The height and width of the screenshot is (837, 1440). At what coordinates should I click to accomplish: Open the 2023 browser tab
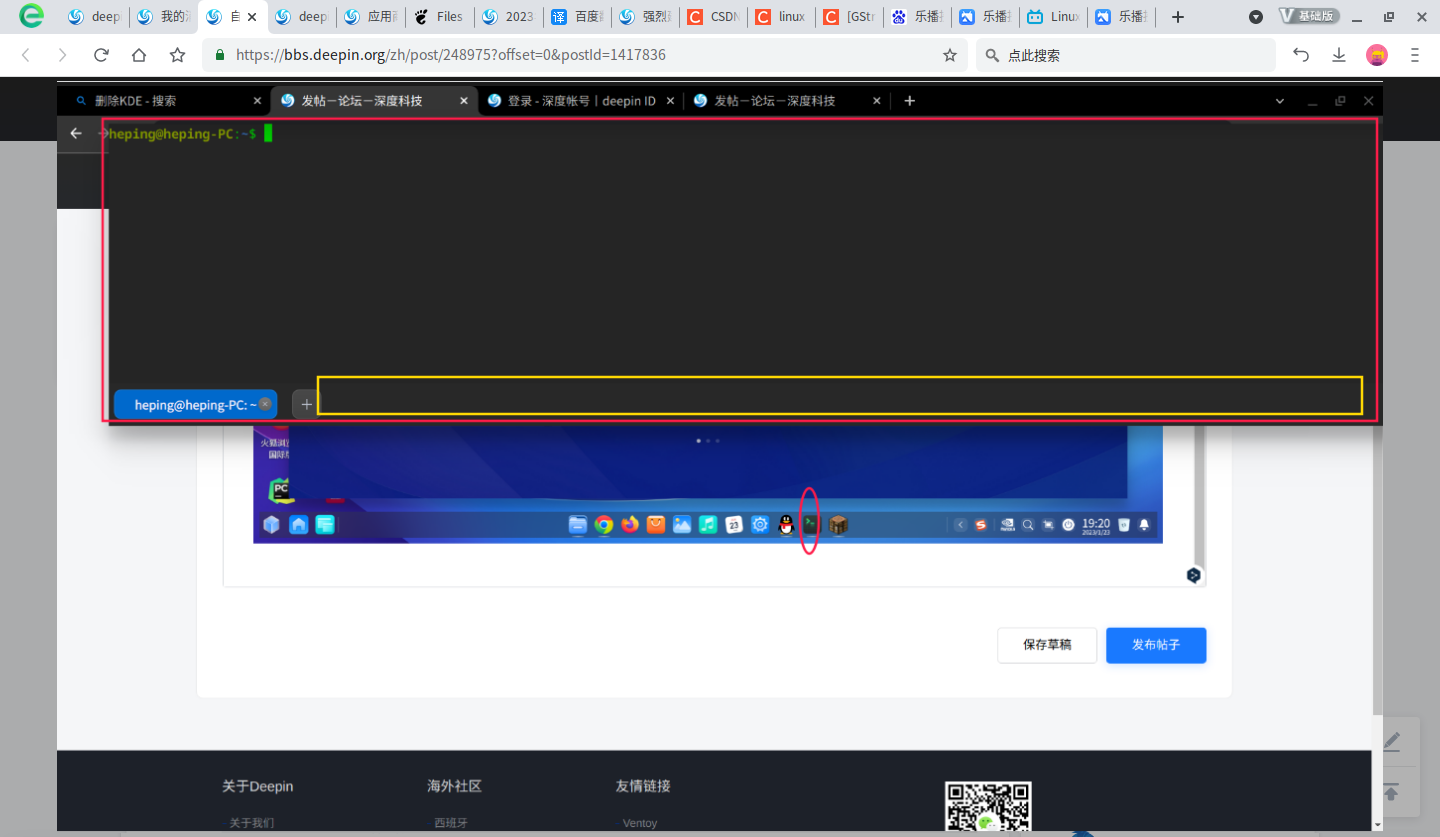point(509,17)
